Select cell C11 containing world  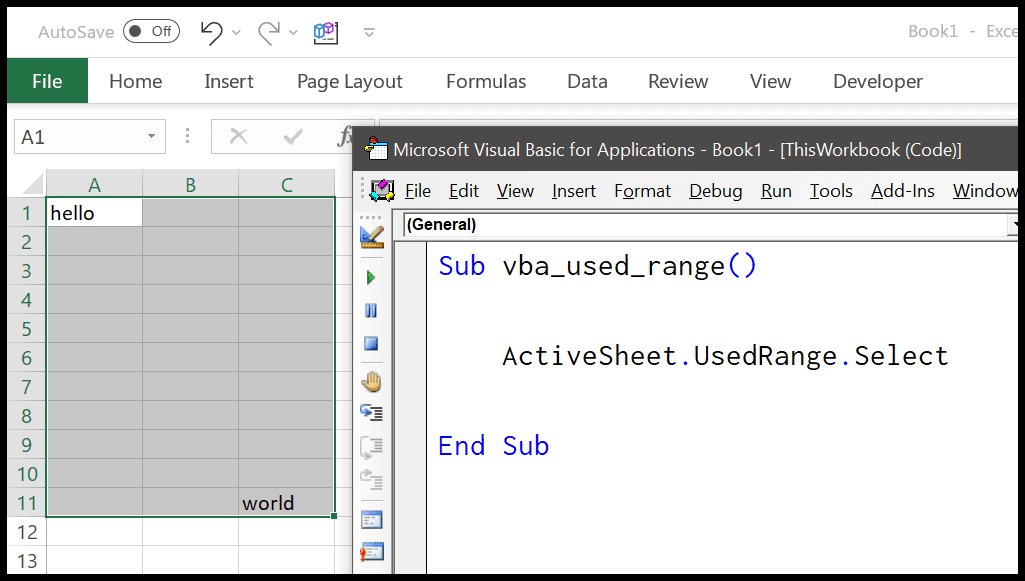(x=286, y=503)
